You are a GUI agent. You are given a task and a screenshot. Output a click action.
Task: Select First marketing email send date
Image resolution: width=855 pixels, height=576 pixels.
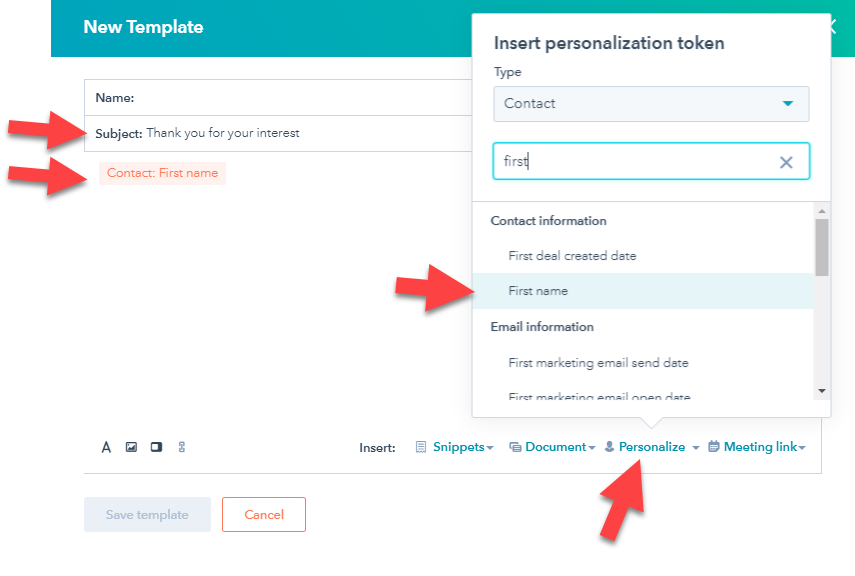(x=600, y=361)
